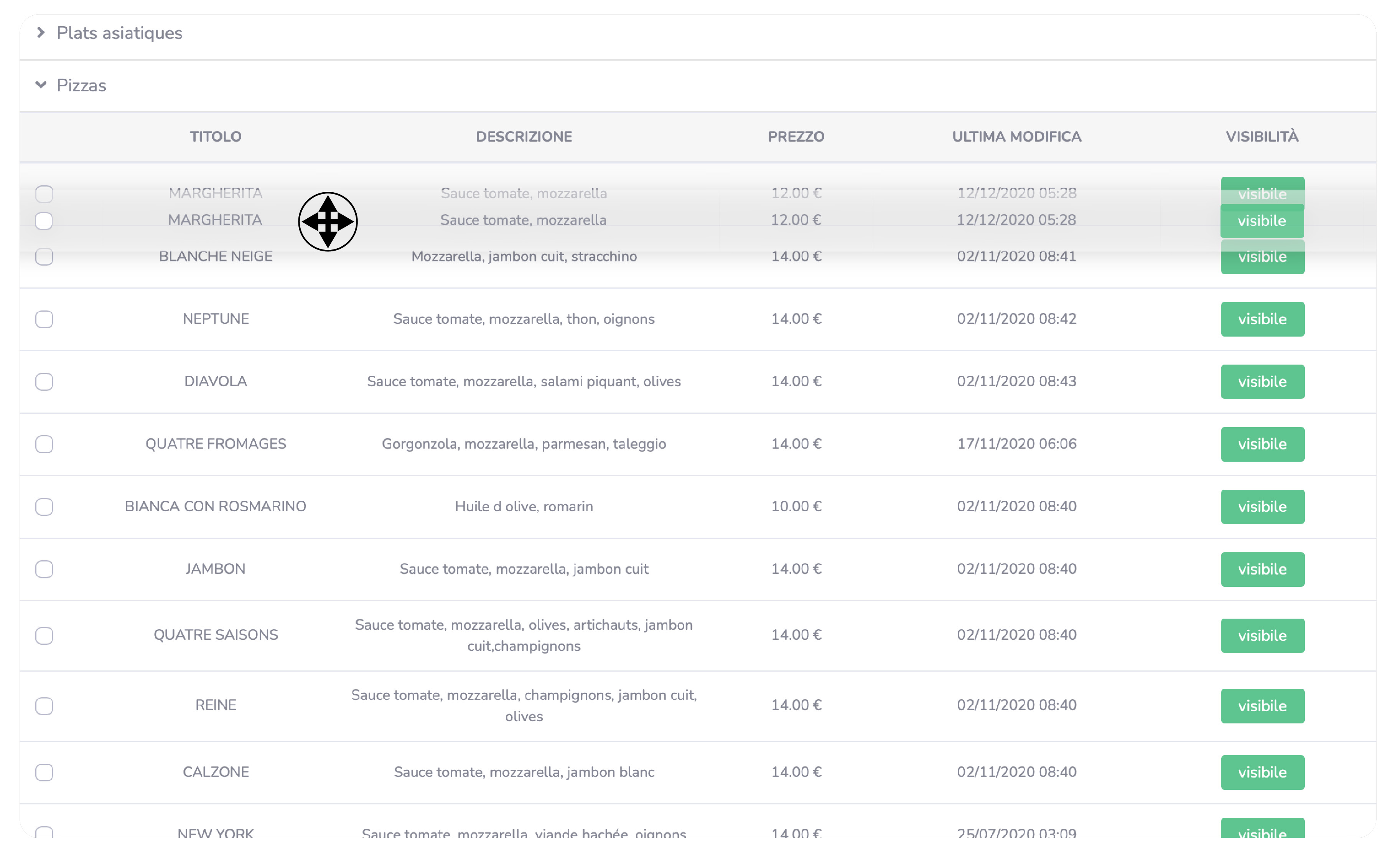Image resolution: width=1400 pixels, height=842 pixels.
Task: Check the NEPTUNE row checkbox
Action: tap(44, 319)
